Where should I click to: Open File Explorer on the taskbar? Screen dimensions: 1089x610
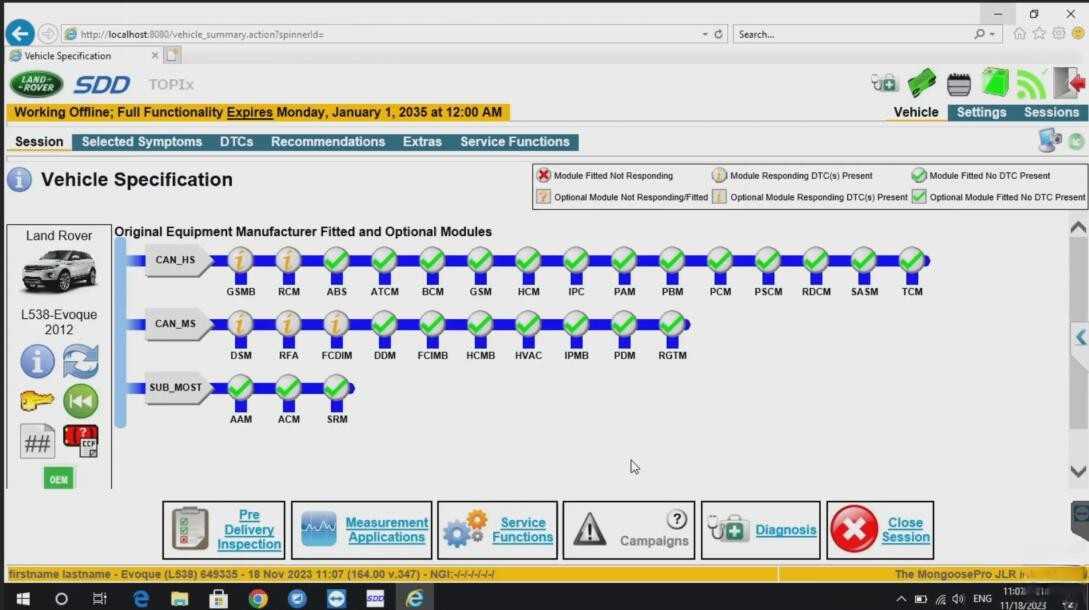(x=180, y=598)
